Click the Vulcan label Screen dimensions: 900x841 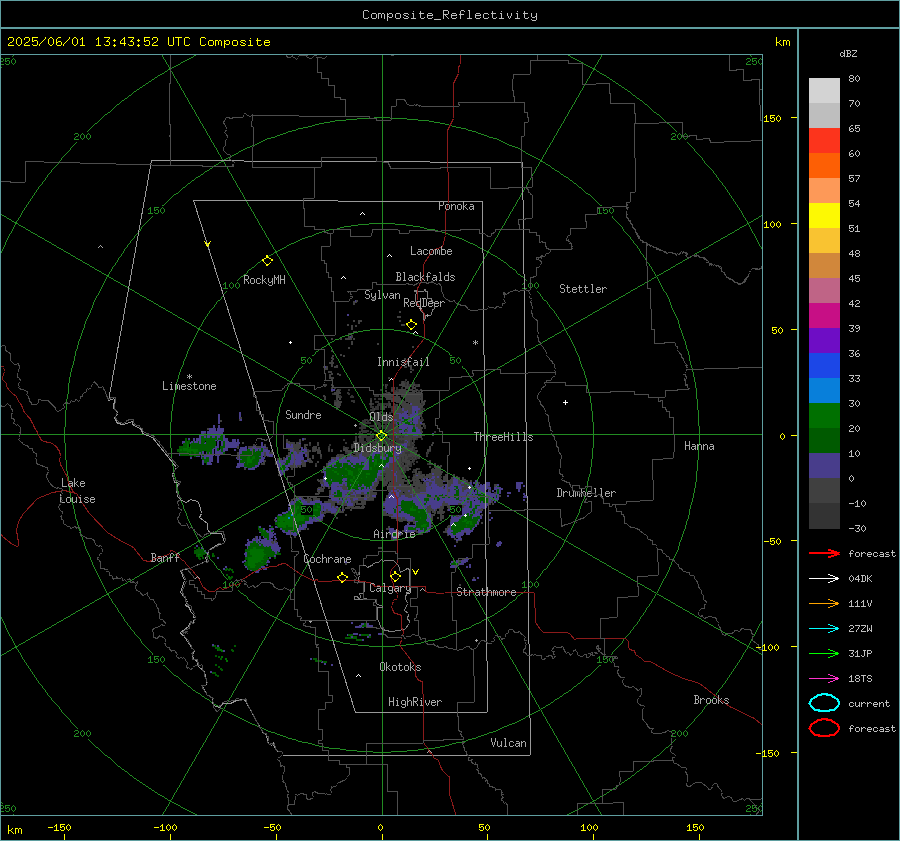tap(508, 743)
